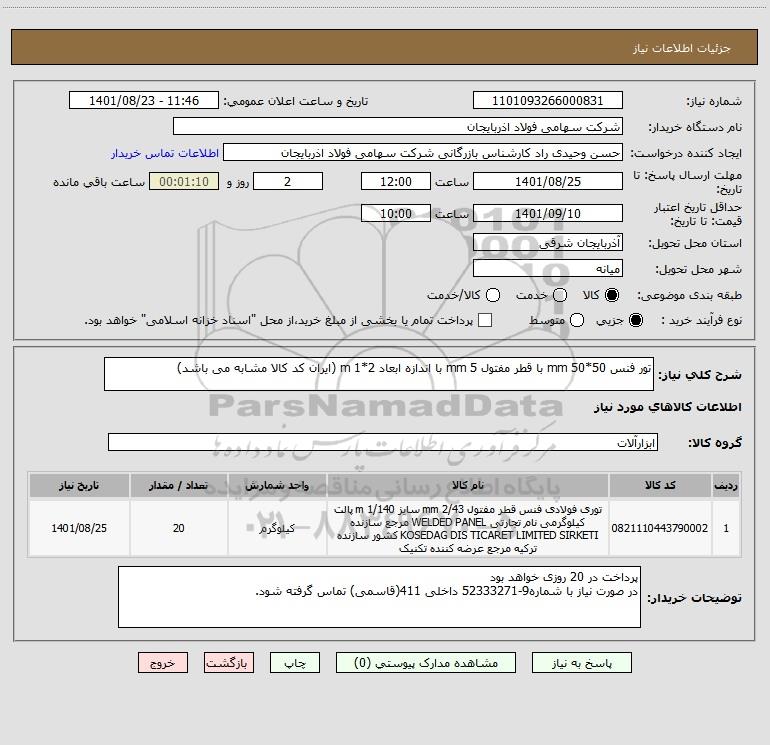Viewport: 770px width, 745px height.
Task: Select the خدمت radio button
Action: click(x=560, y=295)
